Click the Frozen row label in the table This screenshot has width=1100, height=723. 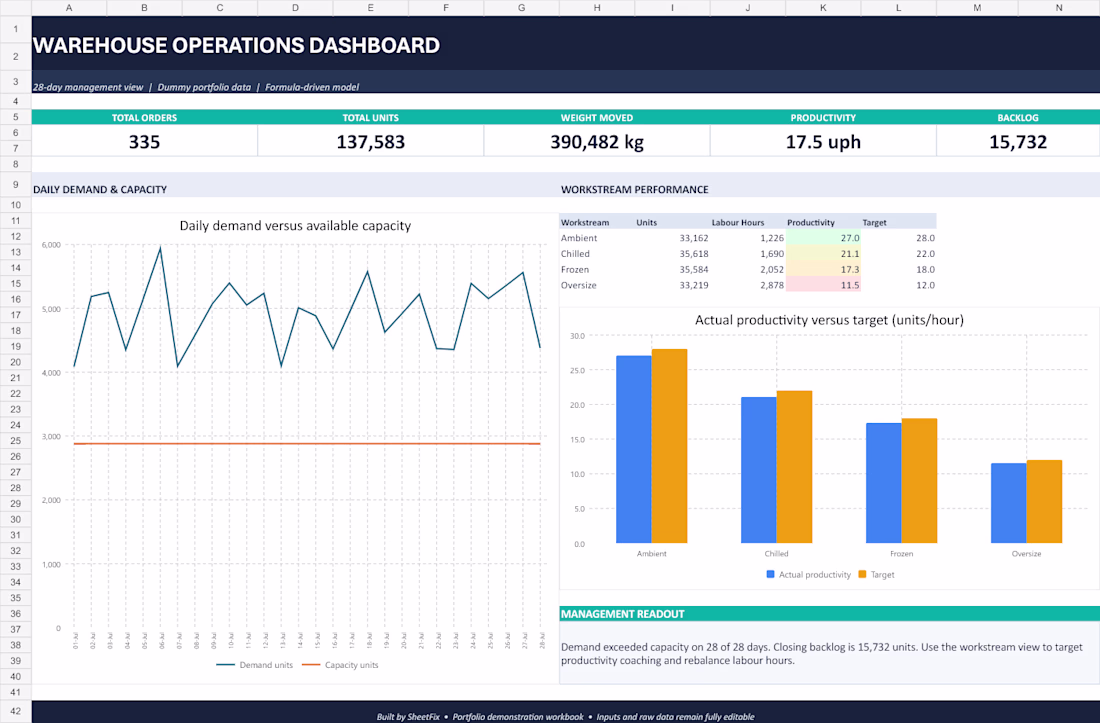coord(575,269)
